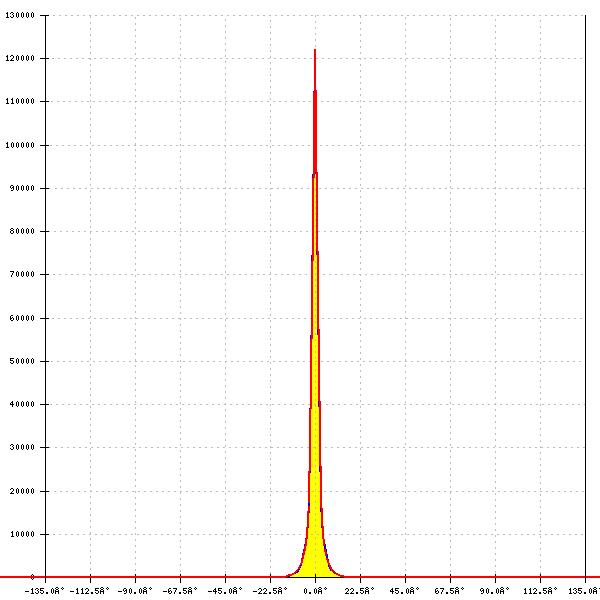Screen dimensions: 600x600
Task: Click the -112.5 x-axis label
Action: pos(90,591)
